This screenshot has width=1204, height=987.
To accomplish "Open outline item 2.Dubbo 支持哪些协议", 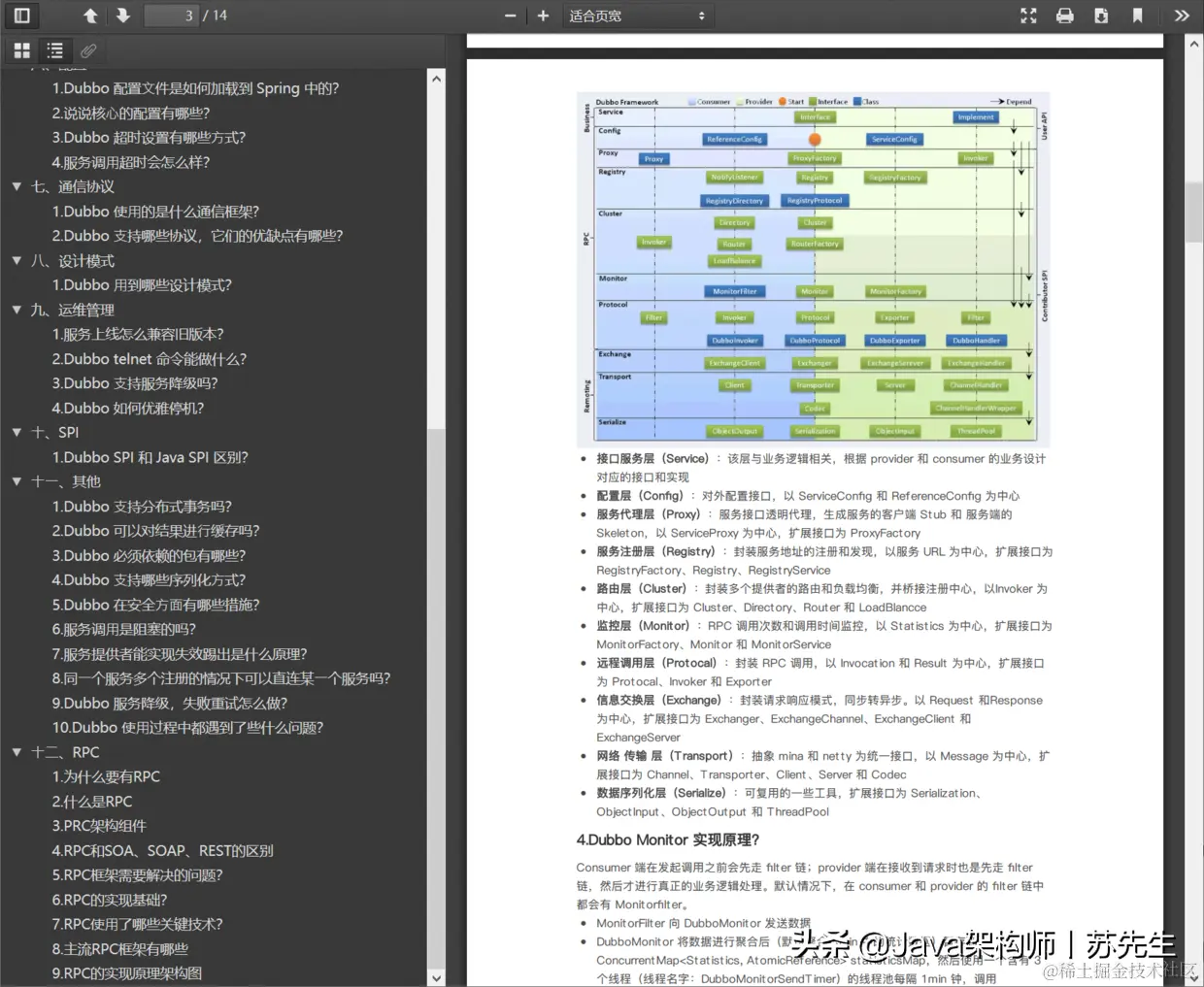I will 197,236.
